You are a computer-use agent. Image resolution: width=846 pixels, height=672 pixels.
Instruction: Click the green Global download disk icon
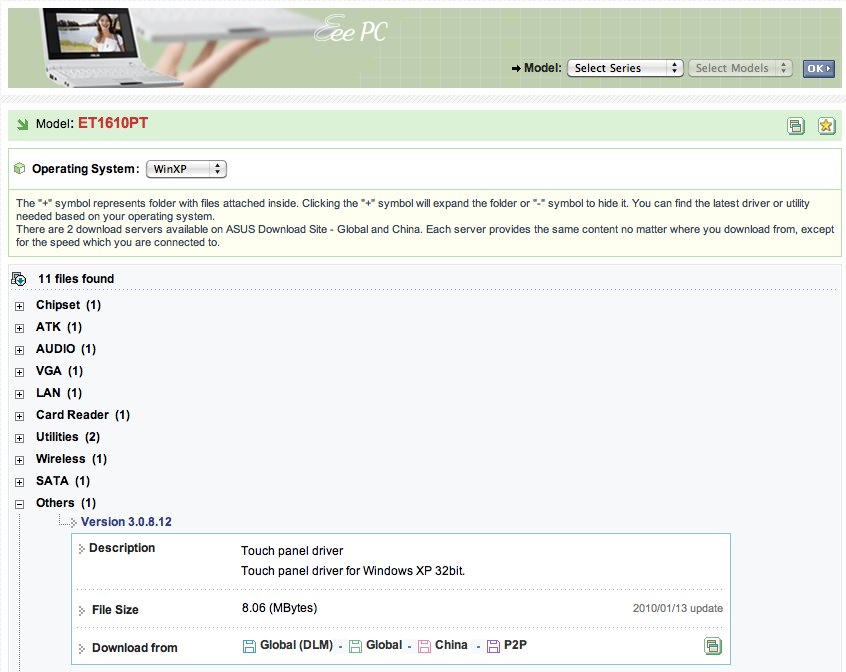click(x=355, y=646)
